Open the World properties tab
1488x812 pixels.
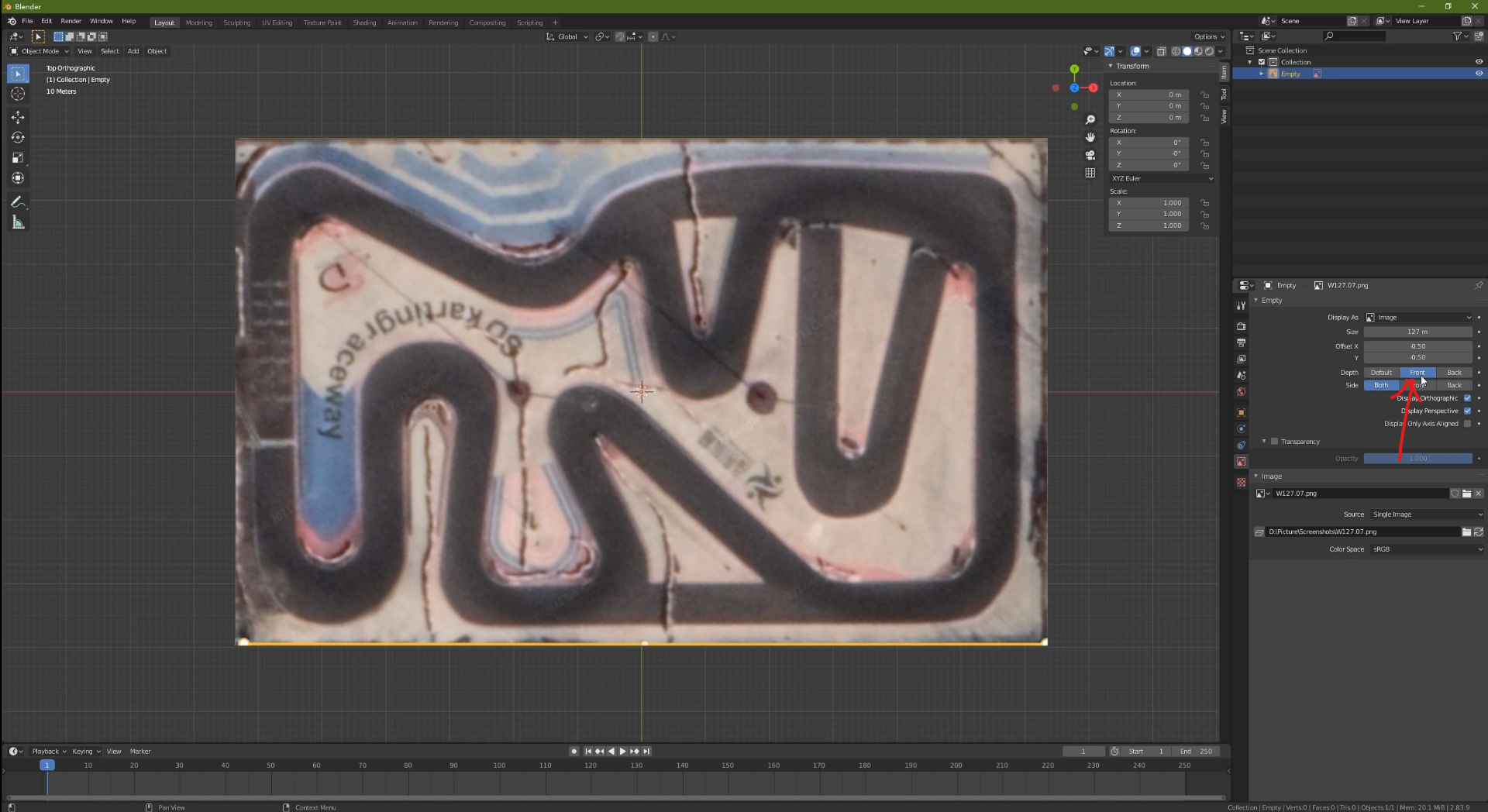(x=1241, y=391)
